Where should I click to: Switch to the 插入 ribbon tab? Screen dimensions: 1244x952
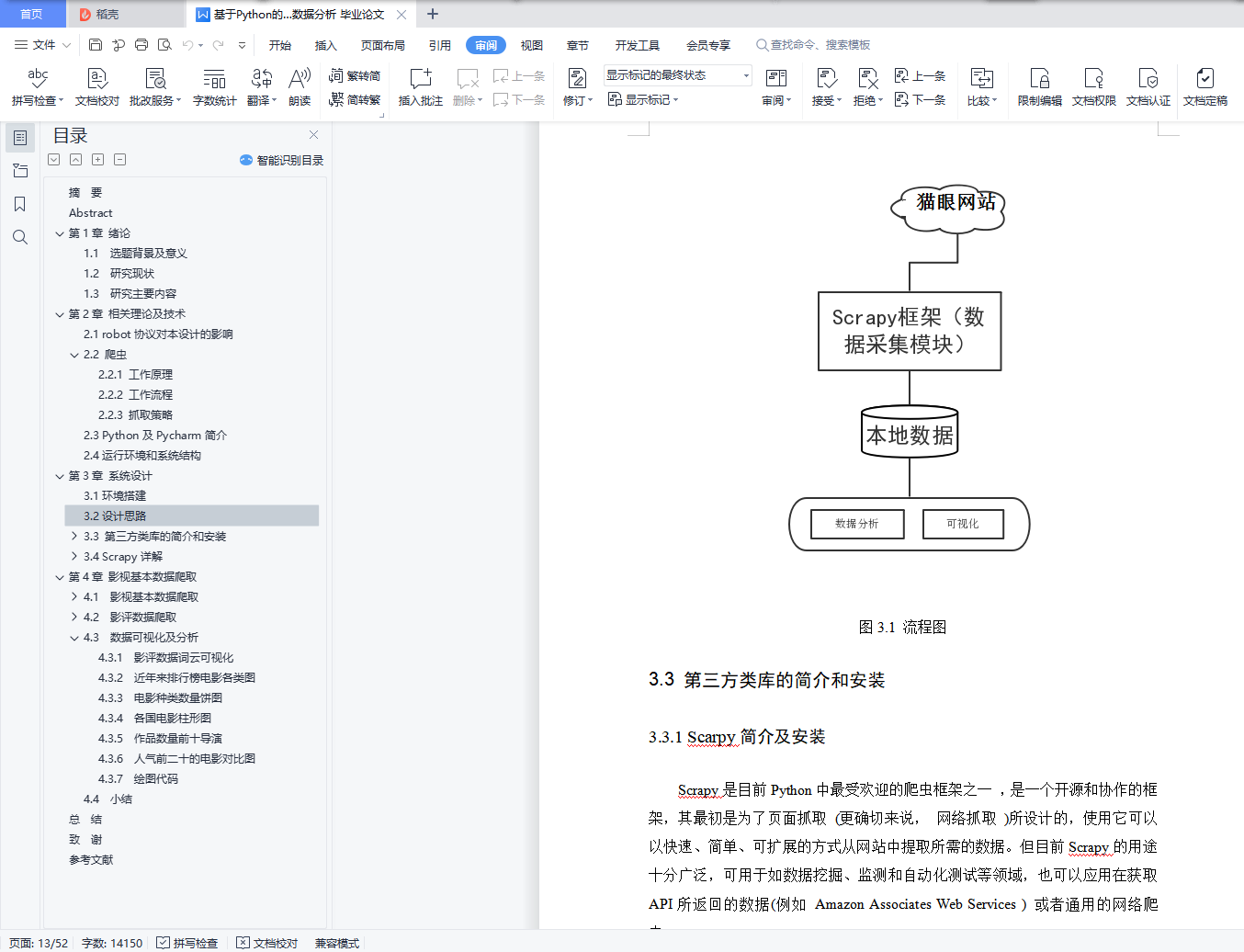326,45
